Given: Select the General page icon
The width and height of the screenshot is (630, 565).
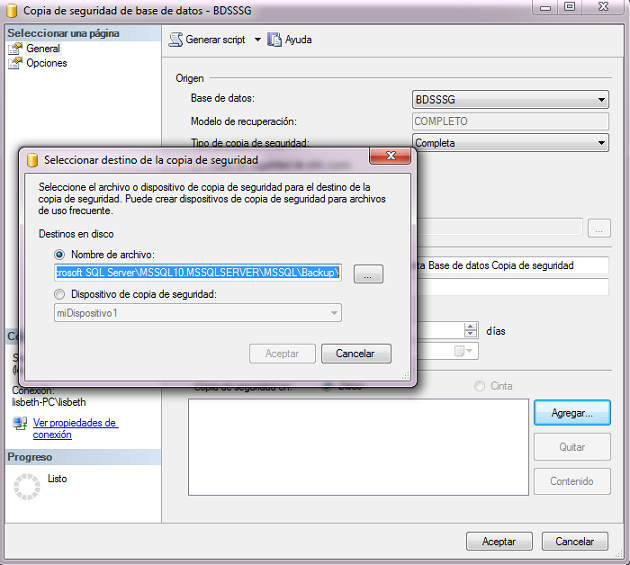Looking at the screenshot, I should point(16,48).
